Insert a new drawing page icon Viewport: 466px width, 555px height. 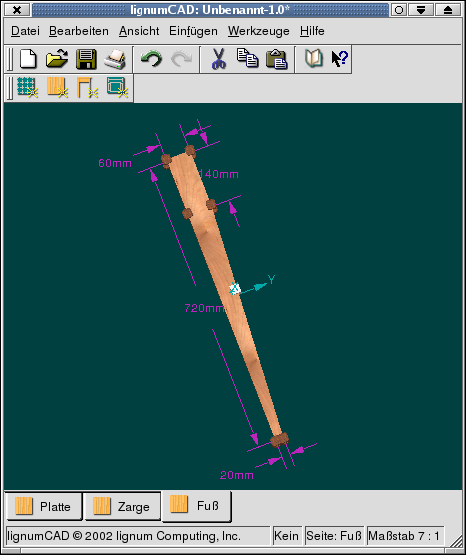coord(117,87)
